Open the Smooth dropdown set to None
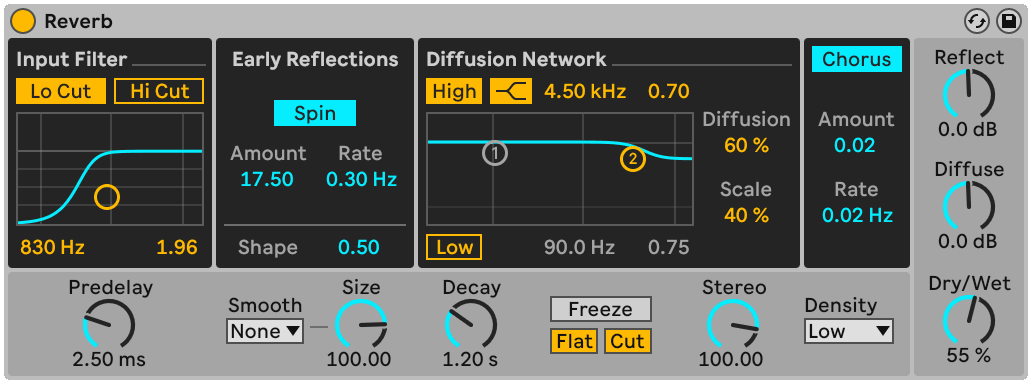Screen dimensions: 1032x384 (x=265, y=331)
